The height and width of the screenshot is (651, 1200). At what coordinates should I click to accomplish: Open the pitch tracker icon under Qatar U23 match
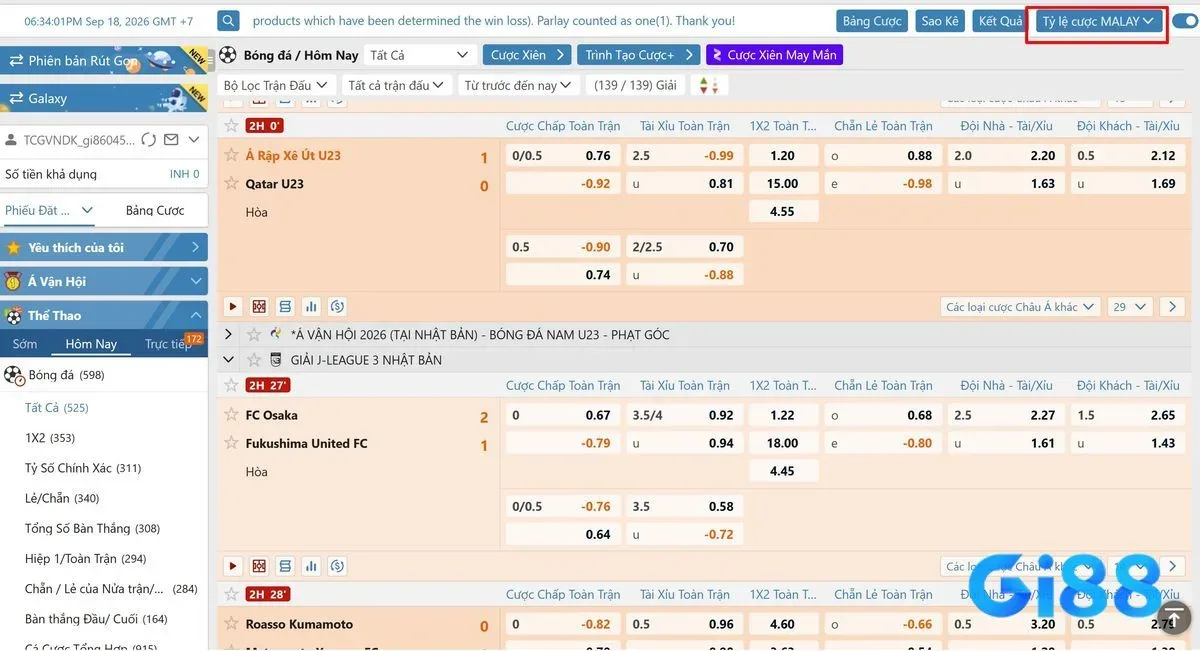point(259,307)
